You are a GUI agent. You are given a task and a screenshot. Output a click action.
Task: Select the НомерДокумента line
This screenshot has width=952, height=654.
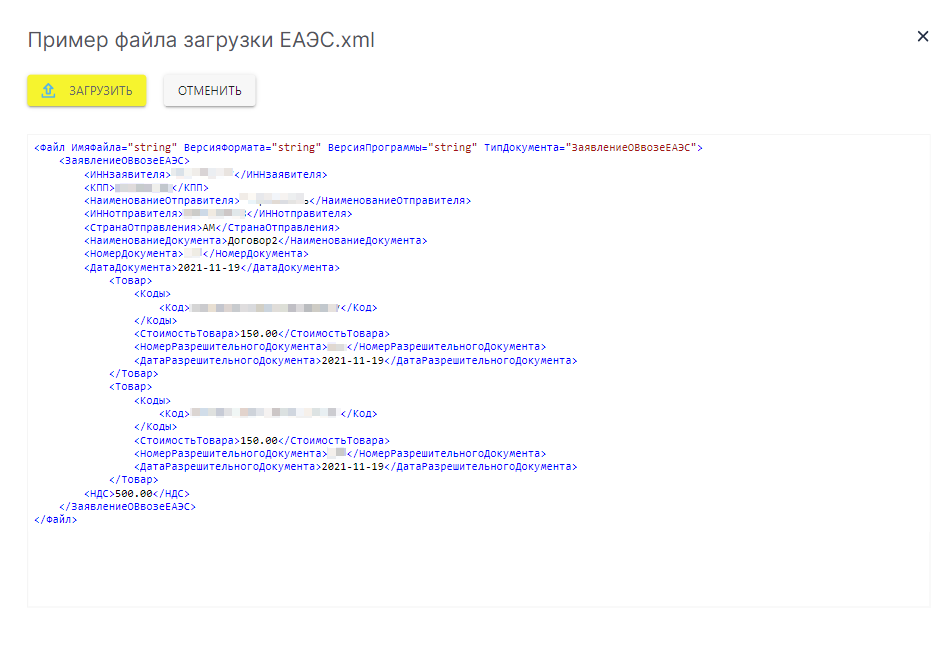[x=196, y=254]
